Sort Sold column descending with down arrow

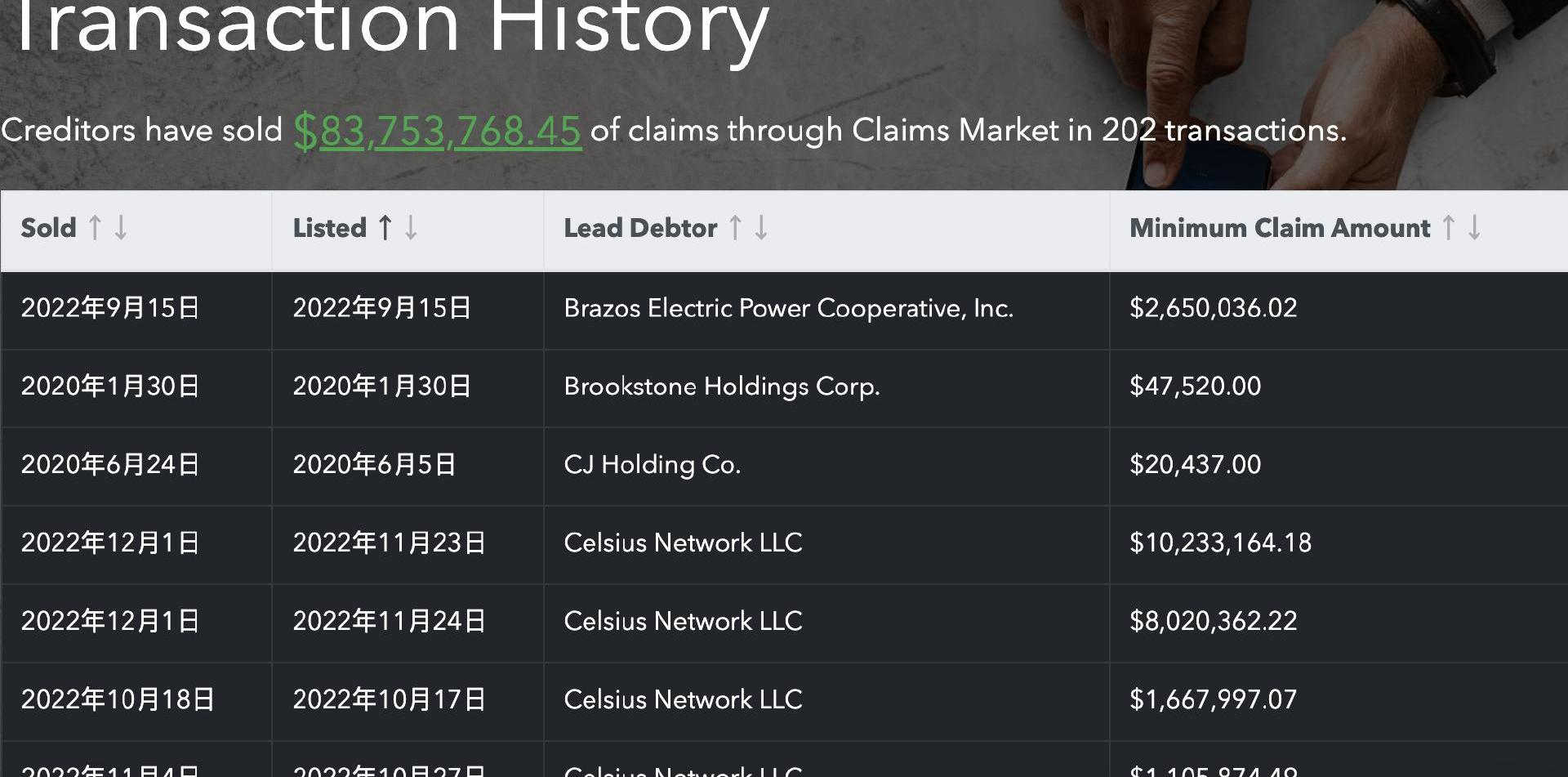121,228
